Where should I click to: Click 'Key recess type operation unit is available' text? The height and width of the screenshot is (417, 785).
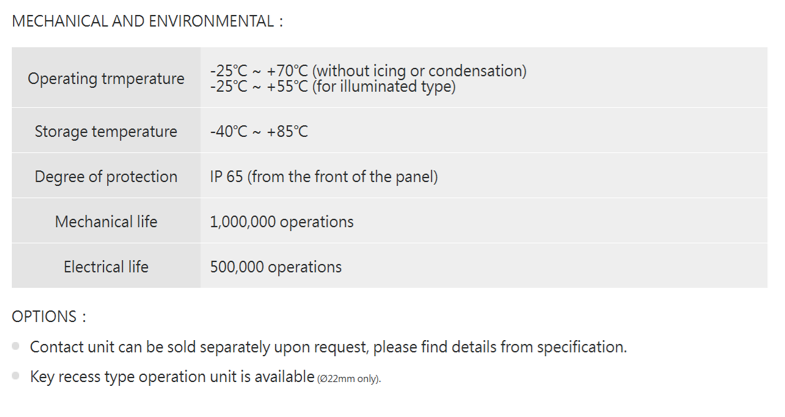pos(172,376)
